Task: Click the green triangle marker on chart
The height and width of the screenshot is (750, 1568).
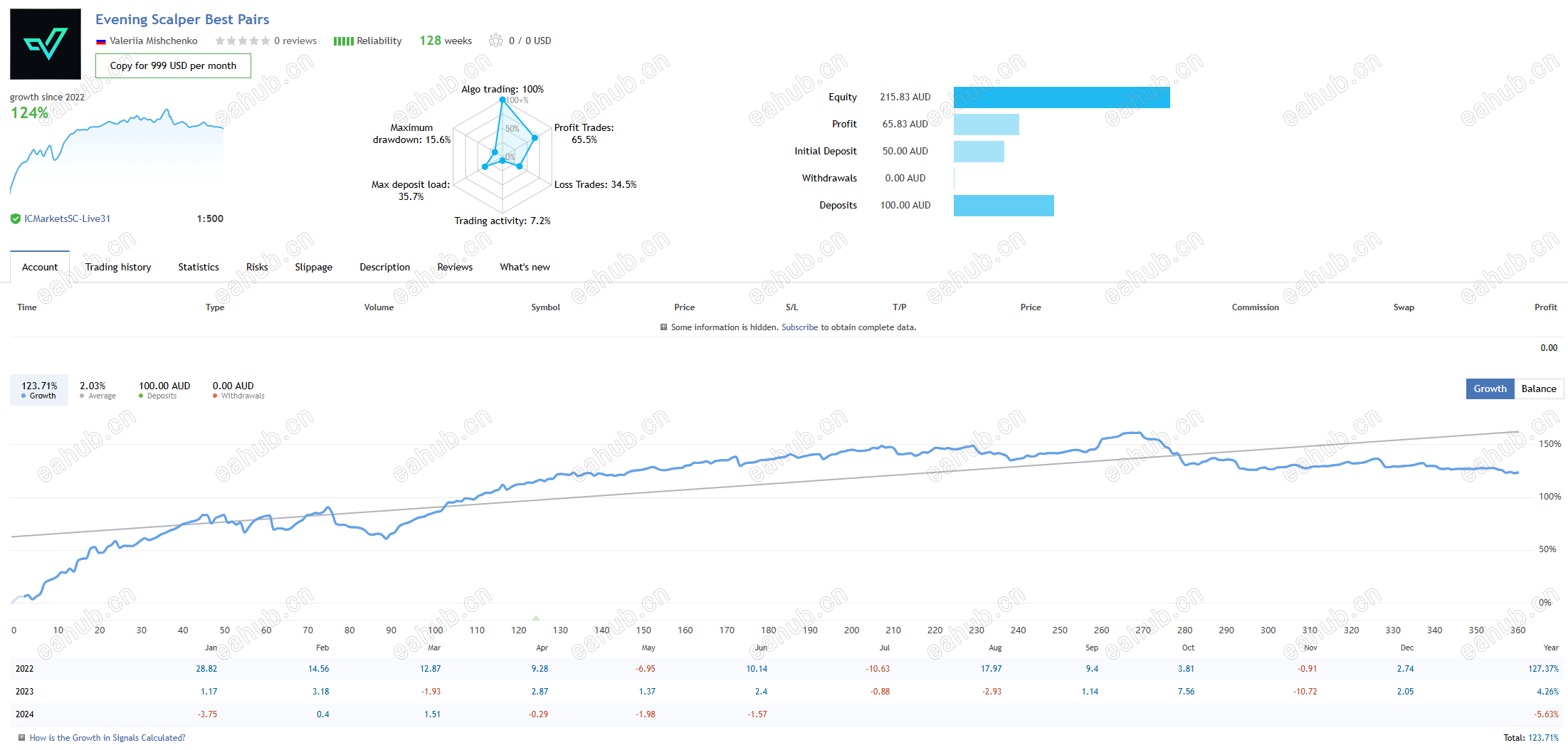Action: tap(536, 618)
